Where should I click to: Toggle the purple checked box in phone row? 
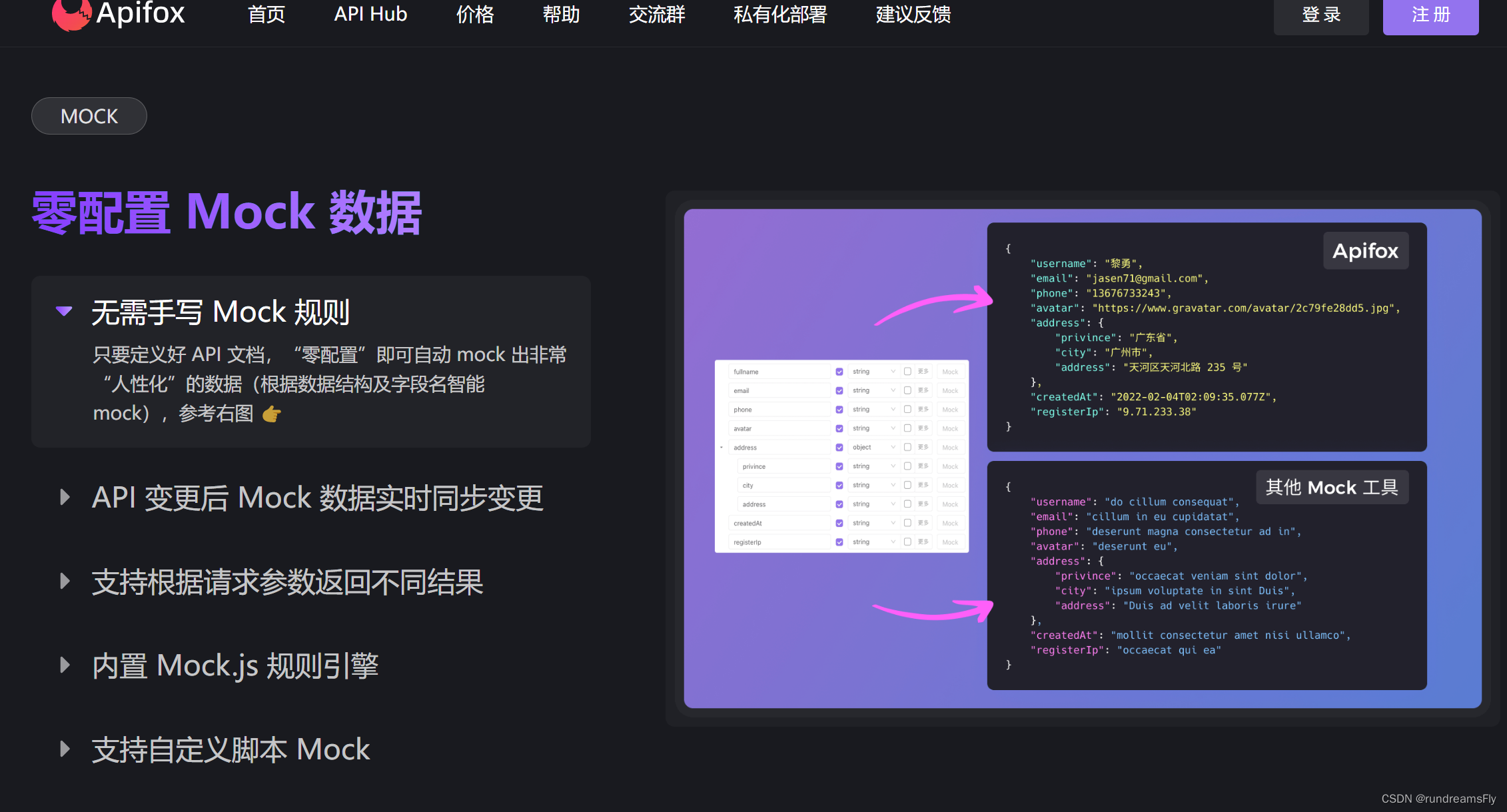click(839, 410)
